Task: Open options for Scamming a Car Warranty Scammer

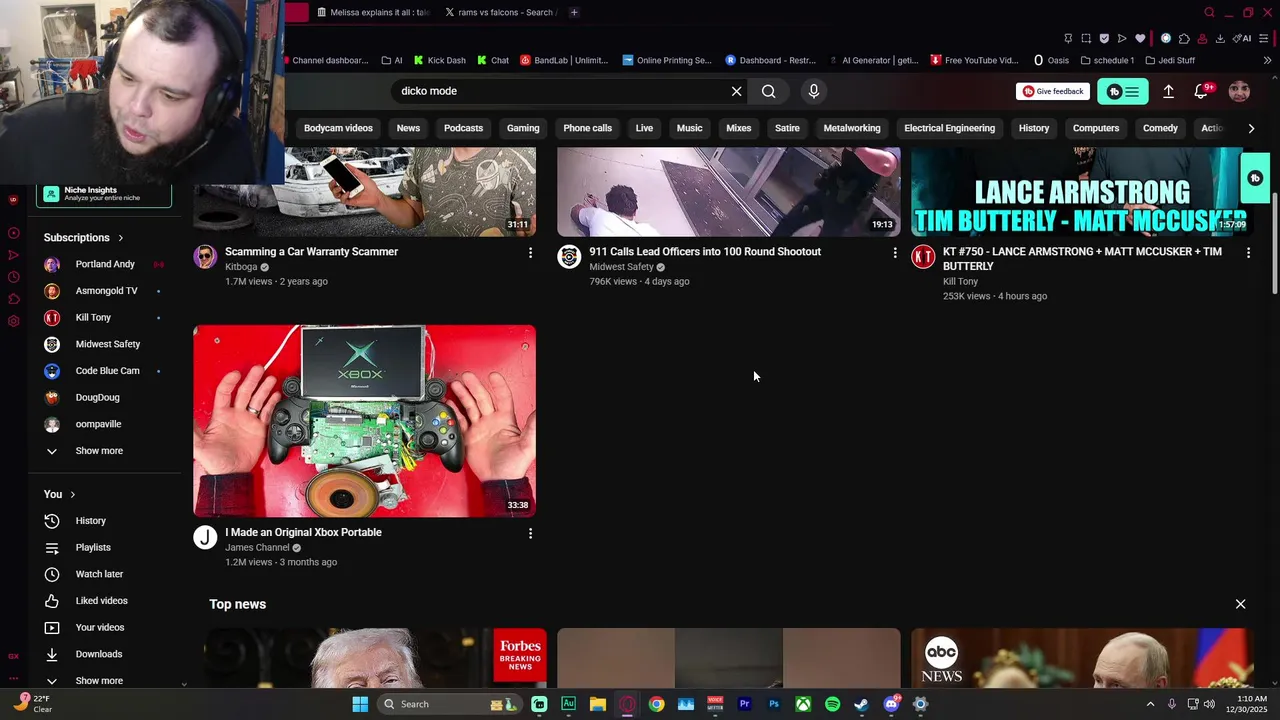Action: coord(530,253)
